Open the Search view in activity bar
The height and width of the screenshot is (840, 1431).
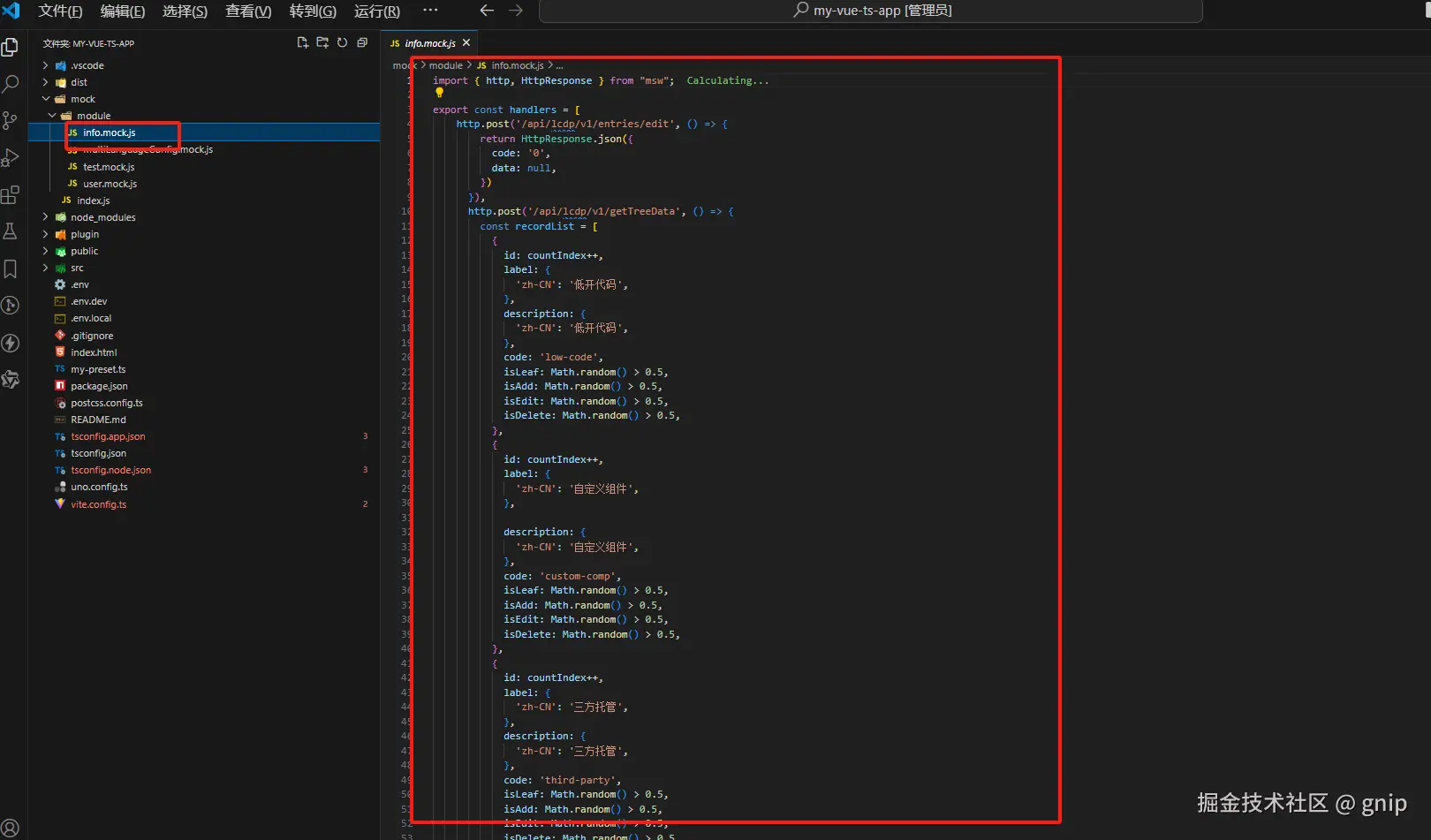(11, 84)
